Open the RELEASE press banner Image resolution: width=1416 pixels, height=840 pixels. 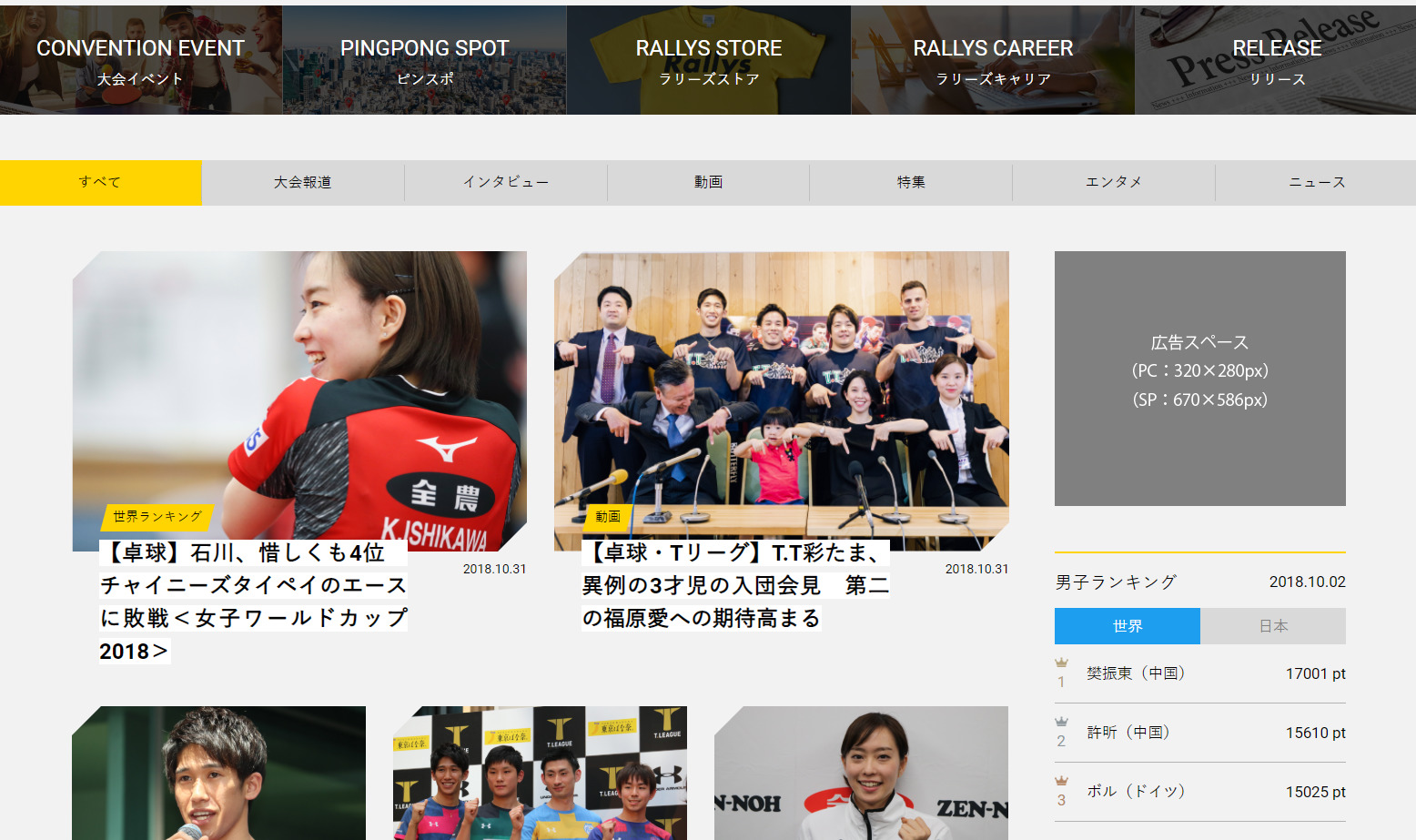[x=1276, y=60]
